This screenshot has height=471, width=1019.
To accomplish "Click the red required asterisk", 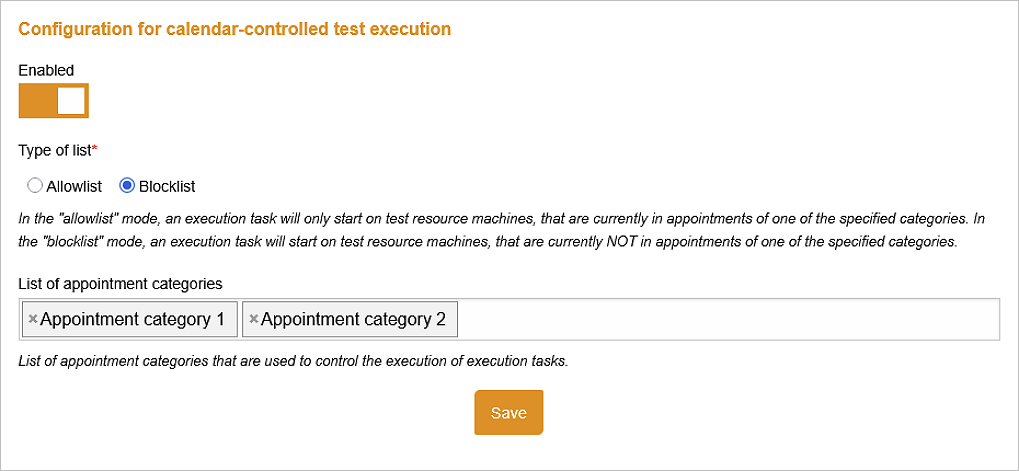I will point(94,149).
